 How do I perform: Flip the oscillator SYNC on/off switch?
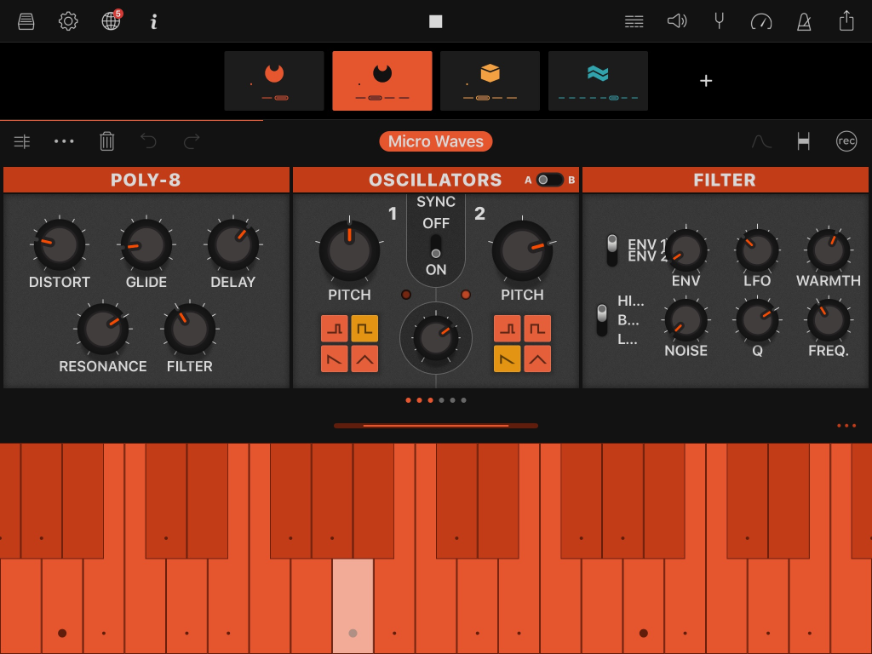coord(436,246)
